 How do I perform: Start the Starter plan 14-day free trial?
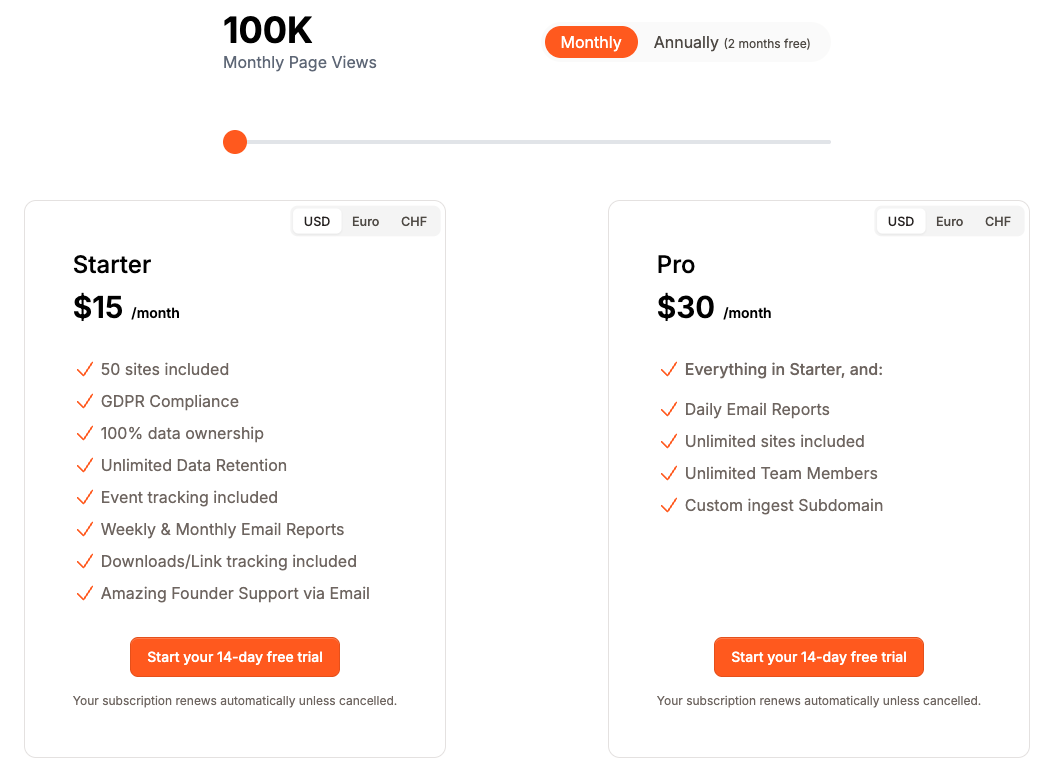pyautogui.click(x=235, y=657)
